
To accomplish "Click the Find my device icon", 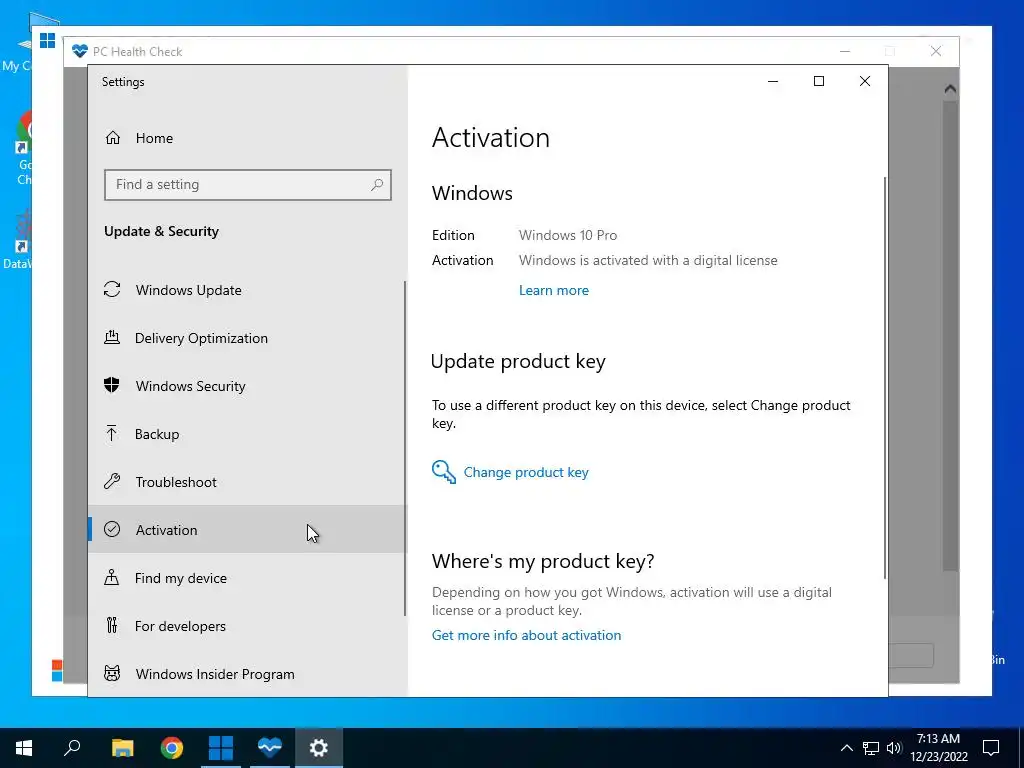I will point(112,577).
